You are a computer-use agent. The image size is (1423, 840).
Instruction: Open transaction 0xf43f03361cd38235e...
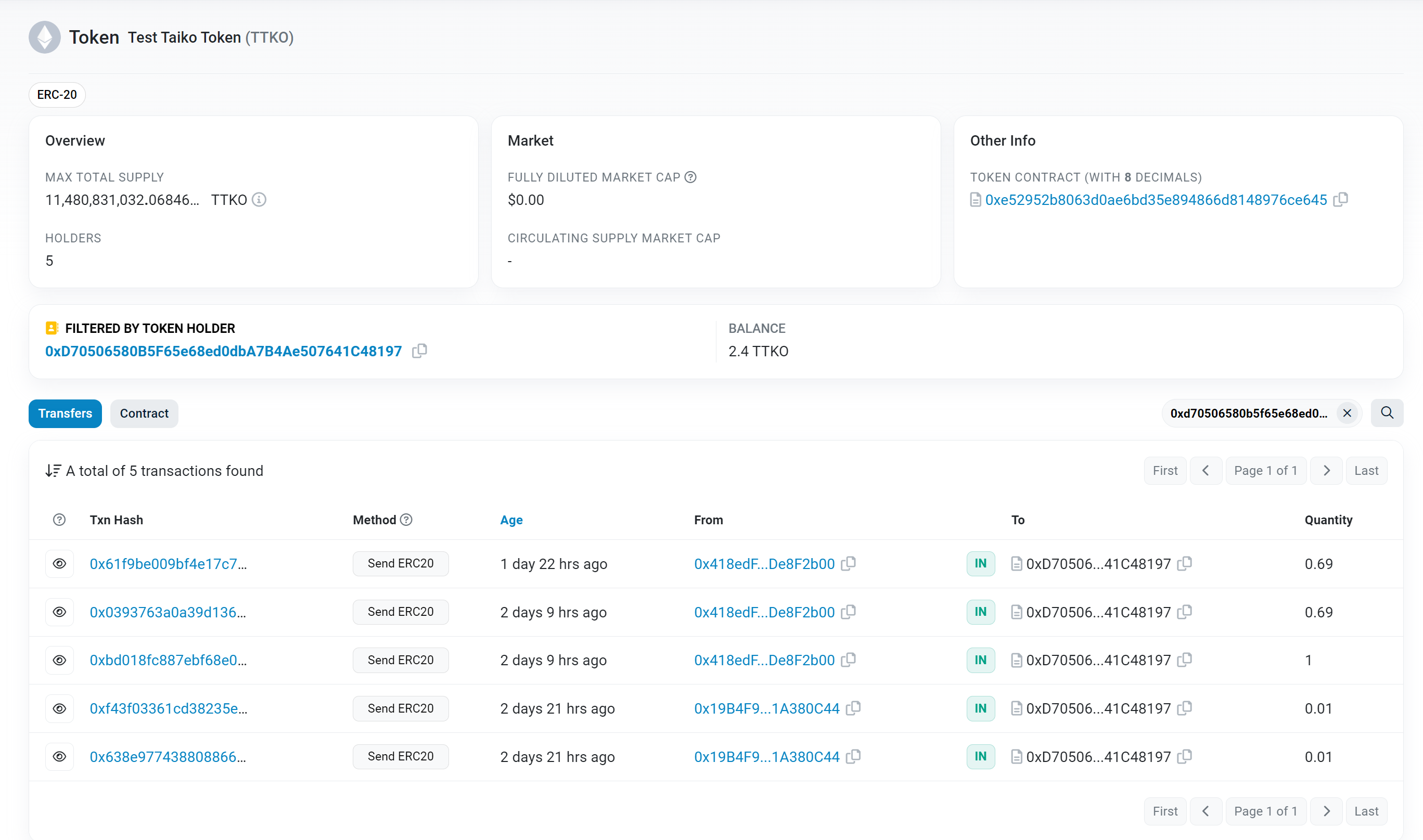point(168,709)
